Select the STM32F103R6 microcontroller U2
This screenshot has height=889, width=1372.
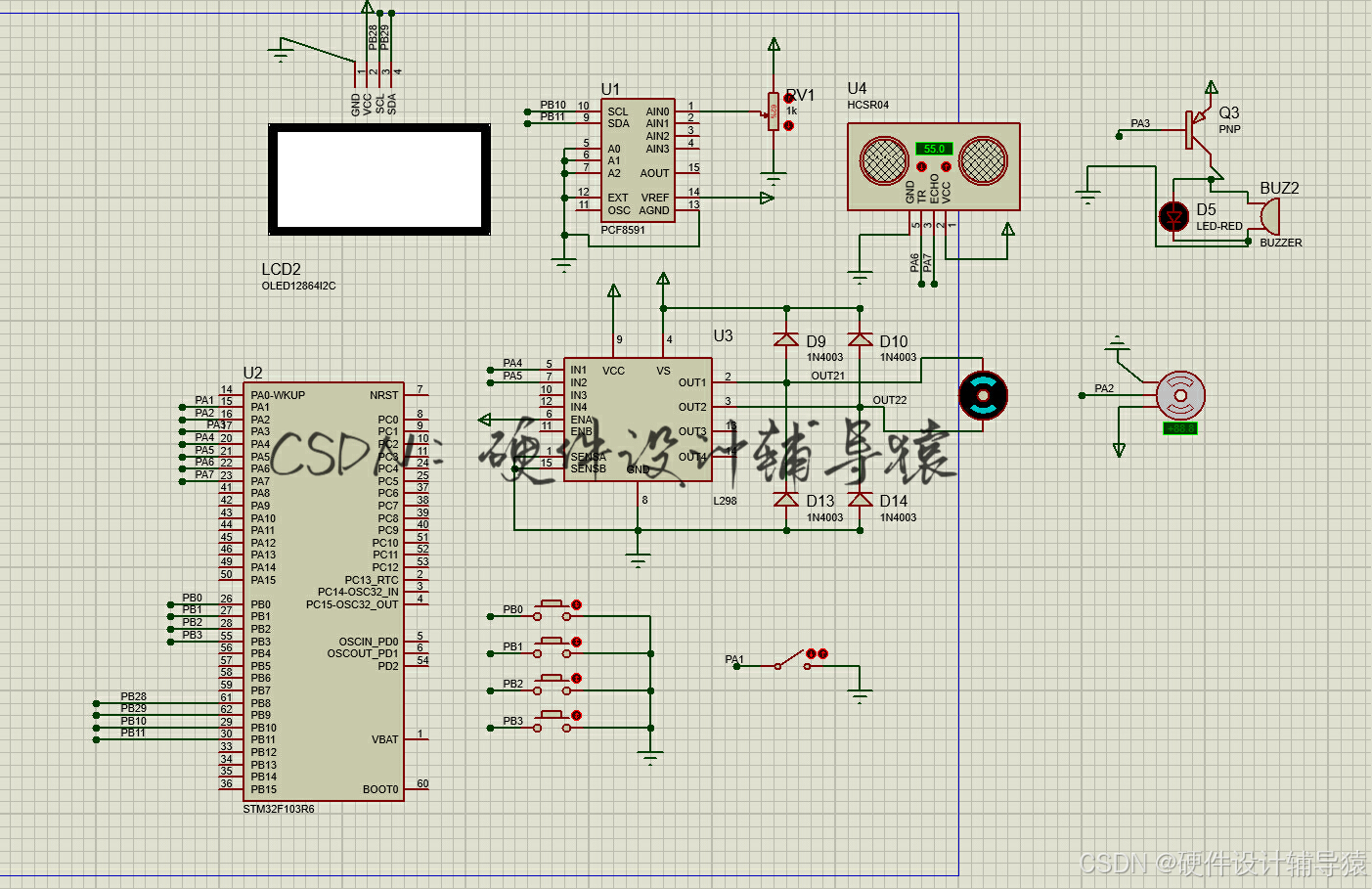(324, 592)
